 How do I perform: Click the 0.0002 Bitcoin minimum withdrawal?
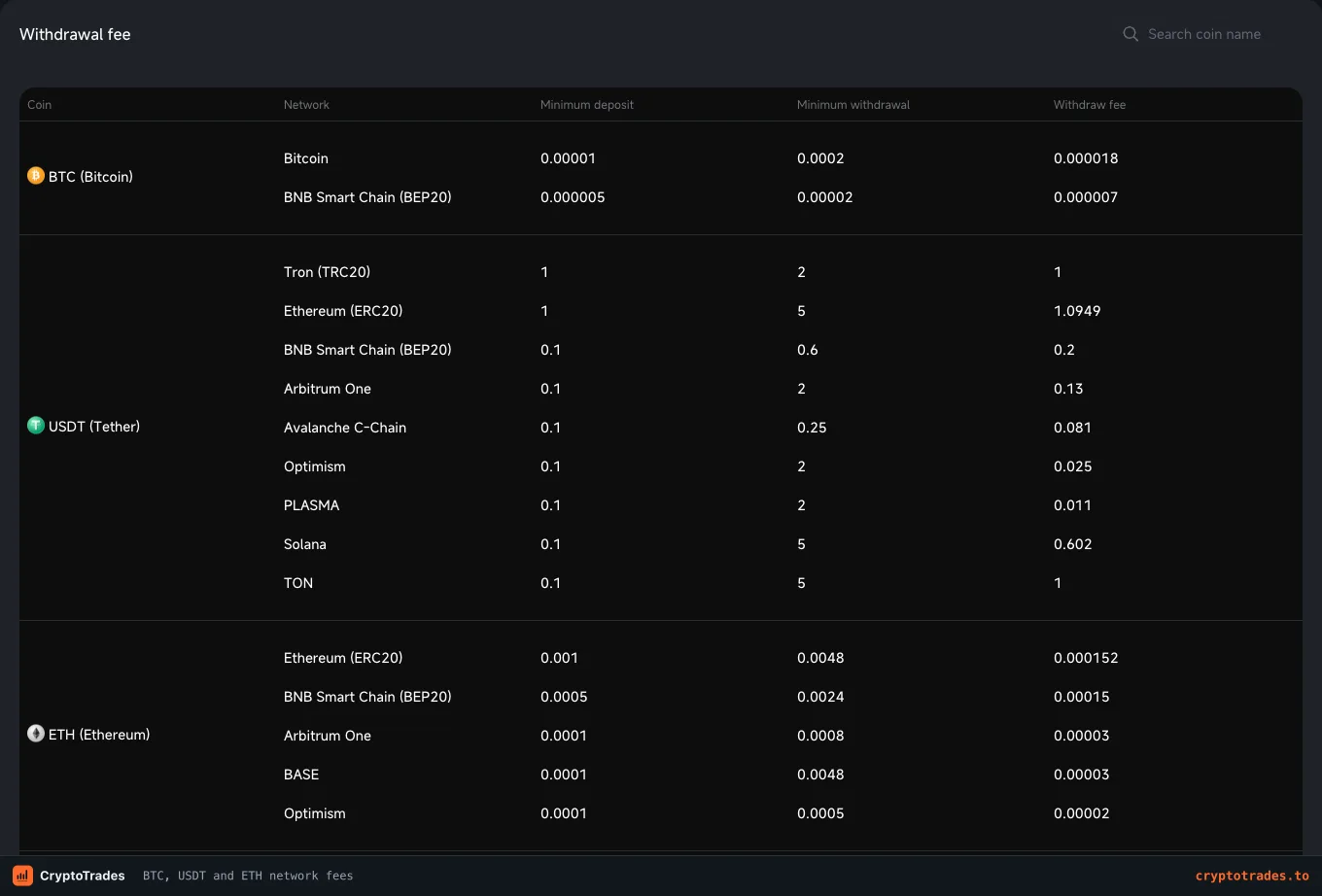click(x=820, y=158)
